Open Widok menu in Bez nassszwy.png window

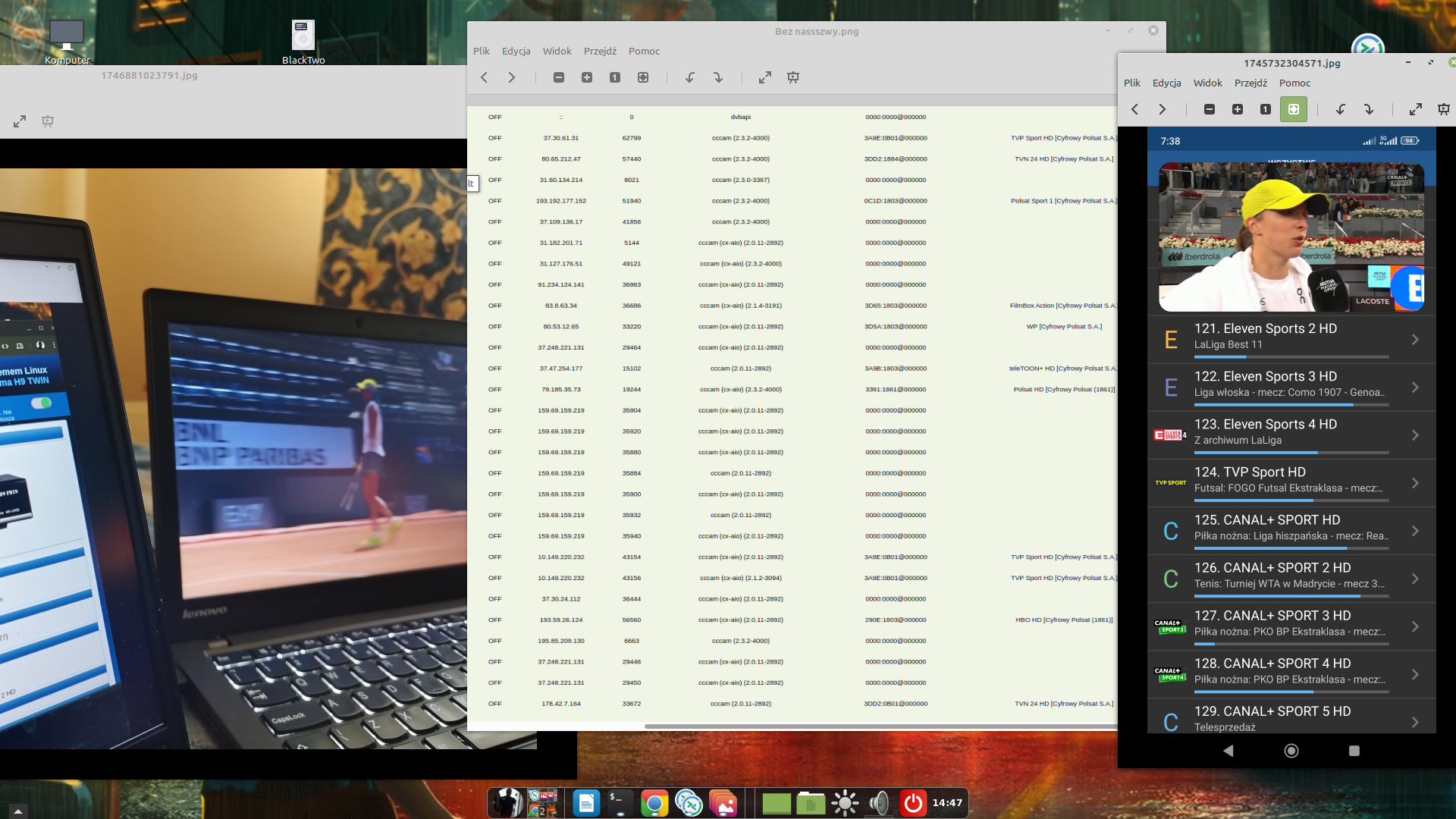pos(557,51)
